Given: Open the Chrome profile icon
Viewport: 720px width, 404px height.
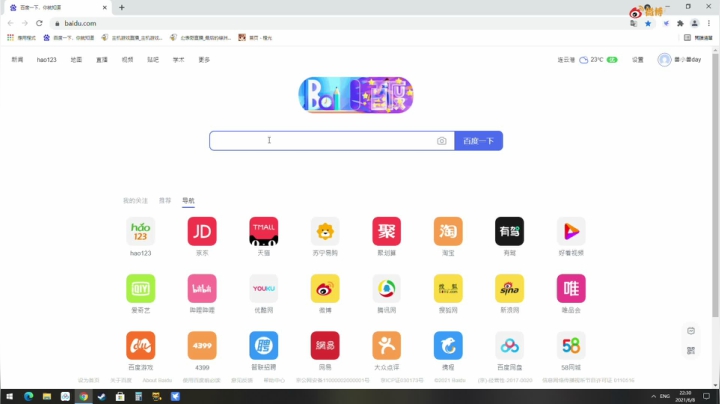Looking at the screenshot, I should pos(695,23).
